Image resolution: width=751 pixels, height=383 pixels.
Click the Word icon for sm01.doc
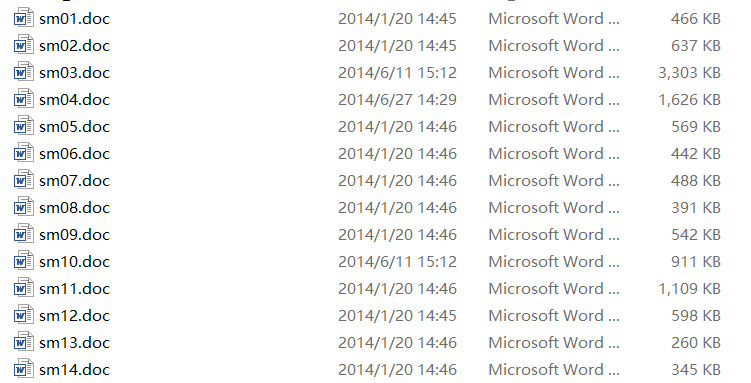click(x=23, y=18)
